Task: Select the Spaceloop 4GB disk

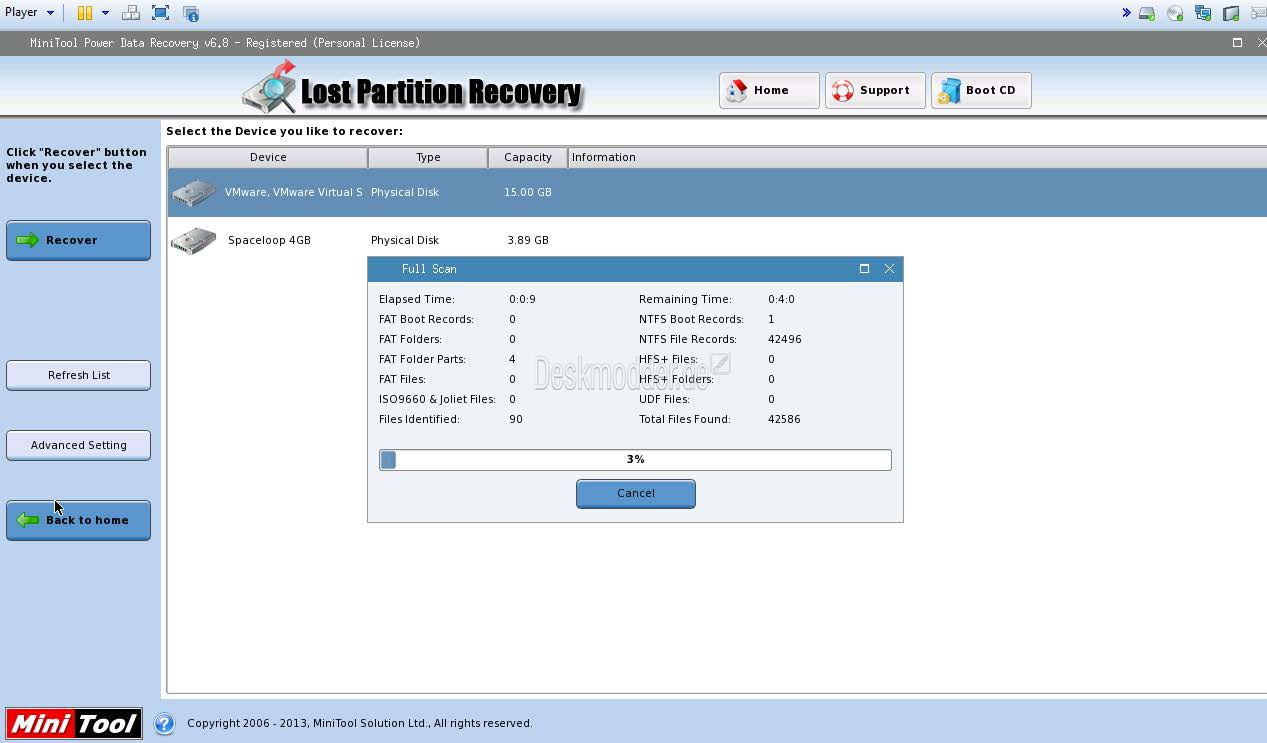Action: click(717, 240)
